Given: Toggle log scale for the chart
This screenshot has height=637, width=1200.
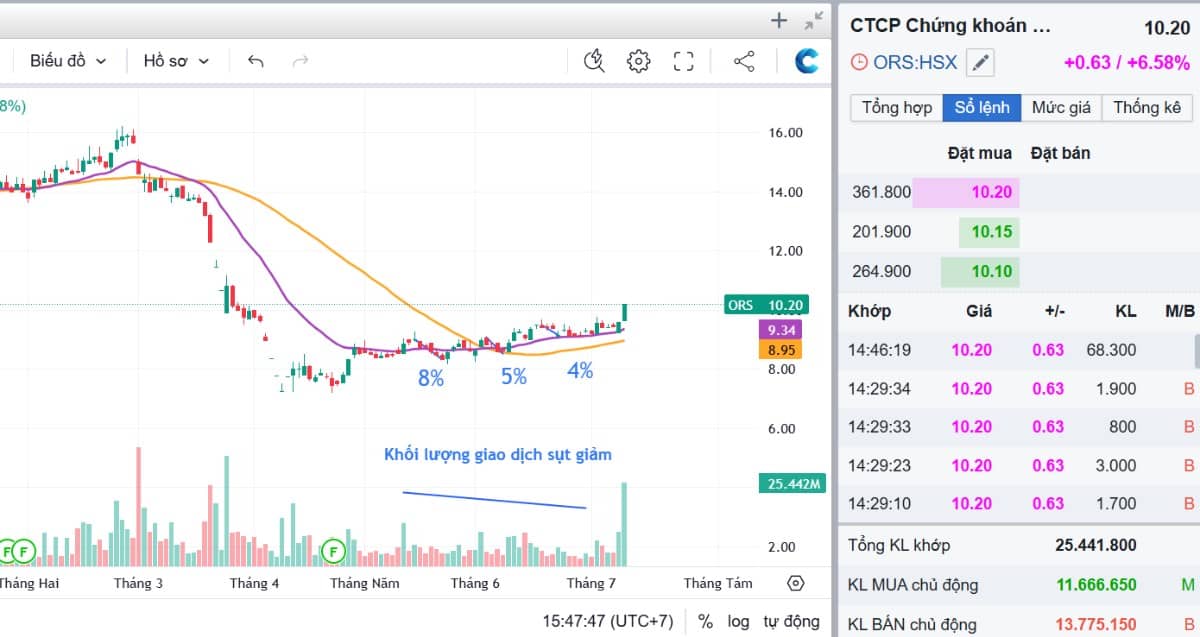Looking at the screenshot, I should [x=738, y=621].
